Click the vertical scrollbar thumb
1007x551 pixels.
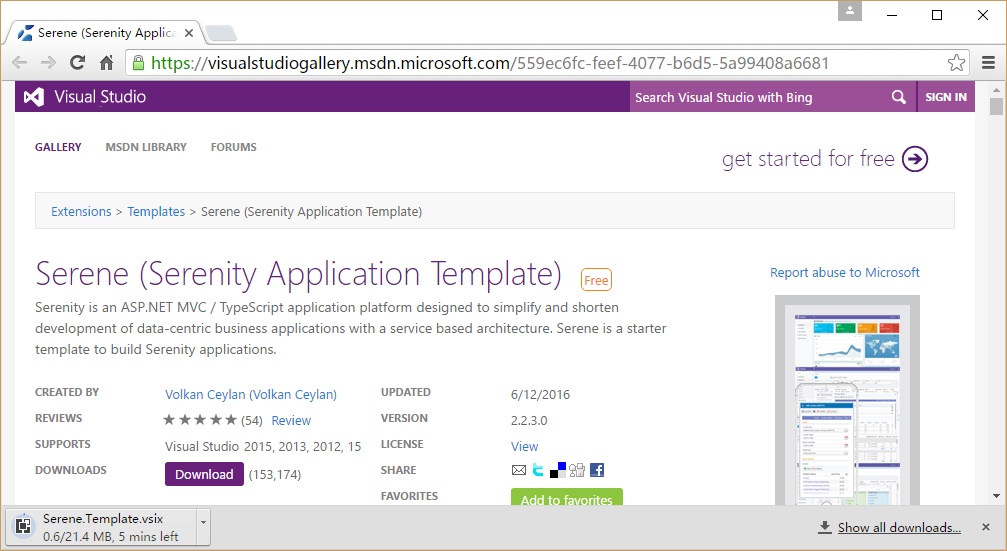click(996, 106)
